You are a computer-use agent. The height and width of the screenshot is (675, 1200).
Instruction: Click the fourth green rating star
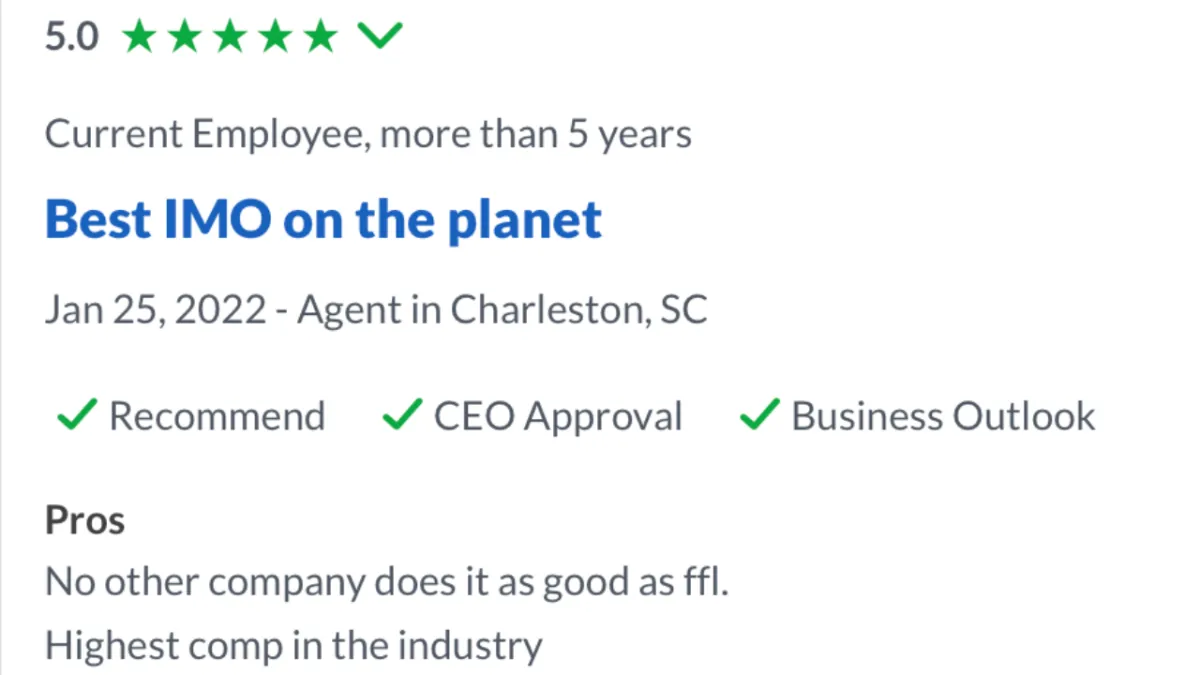click(x=275, y=38)
